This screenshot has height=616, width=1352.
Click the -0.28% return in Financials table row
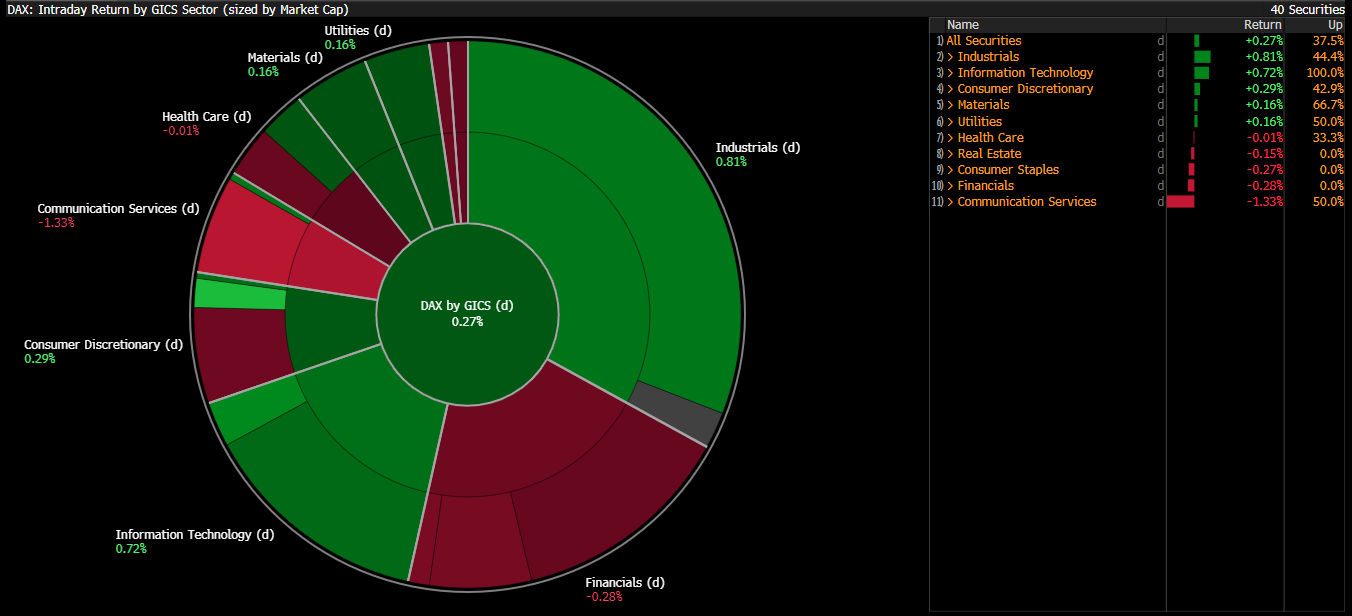tap(1264, 186)
